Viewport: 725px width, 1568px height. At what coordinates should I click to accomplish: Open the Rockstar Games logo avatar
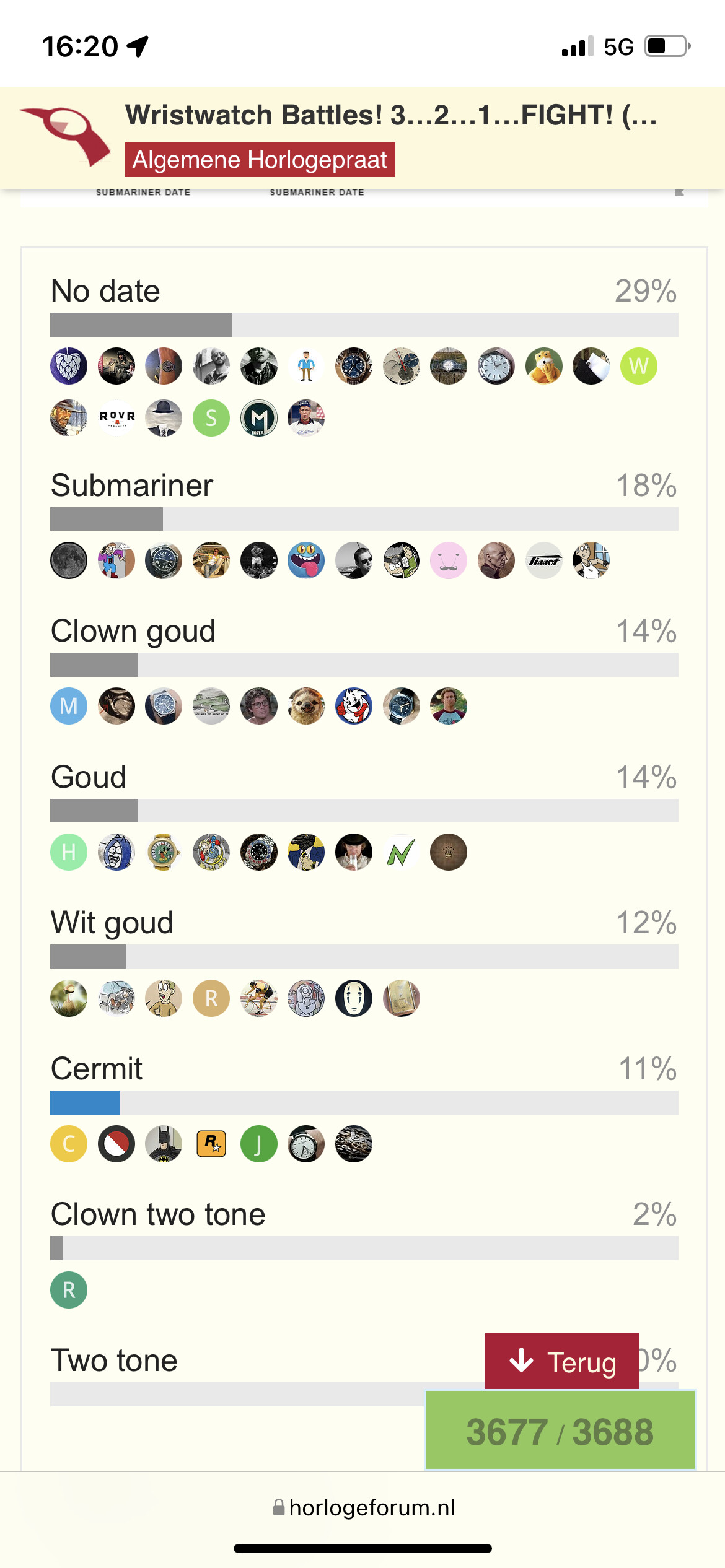point(211,1144)
